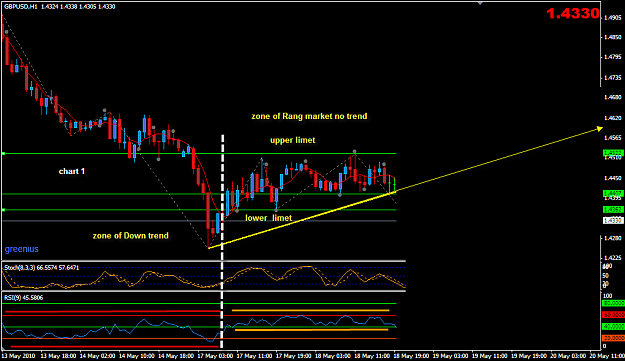Click the '18 May 11:00' time axis label

click(372, 356)
